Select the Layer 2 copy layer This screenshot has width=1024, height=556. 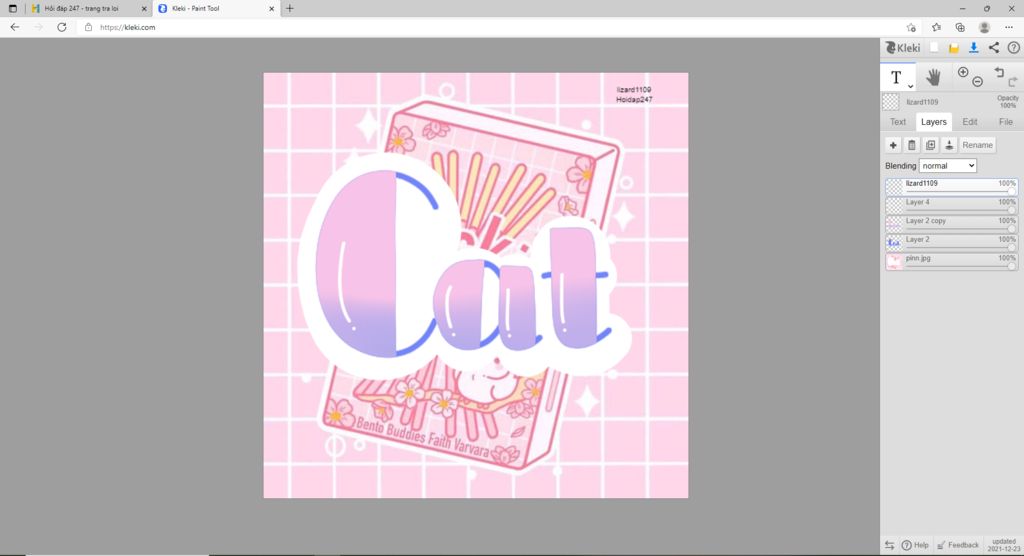pos(952,224)
